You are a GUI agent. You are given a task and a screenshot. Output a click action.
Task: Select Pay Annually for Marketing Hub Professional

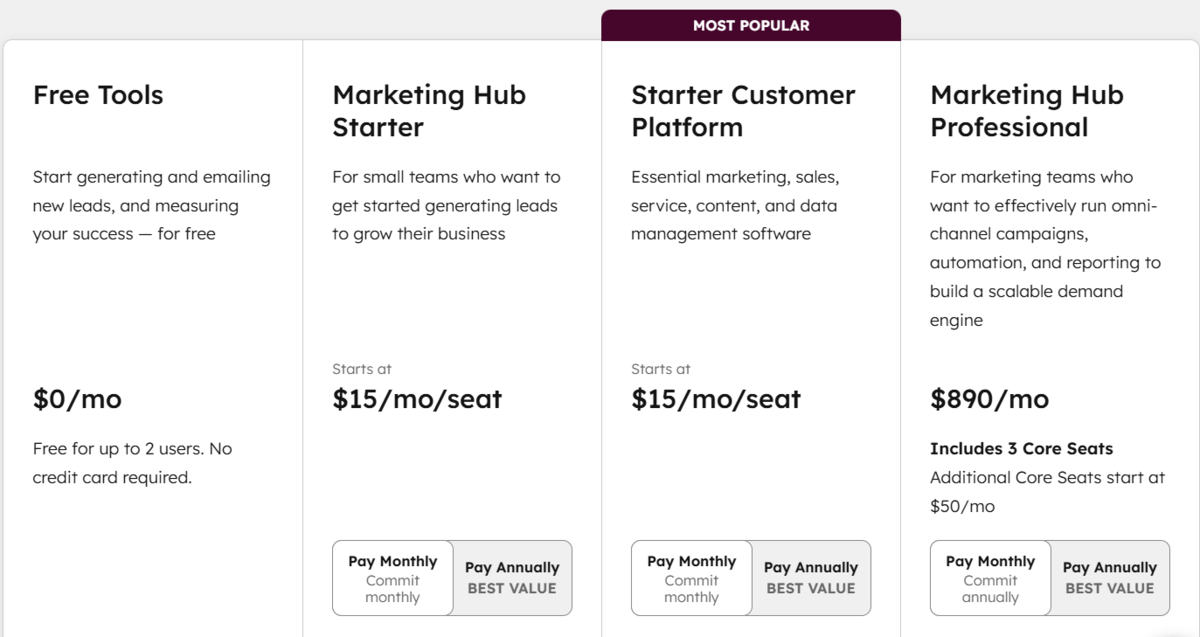(1110, 577)
